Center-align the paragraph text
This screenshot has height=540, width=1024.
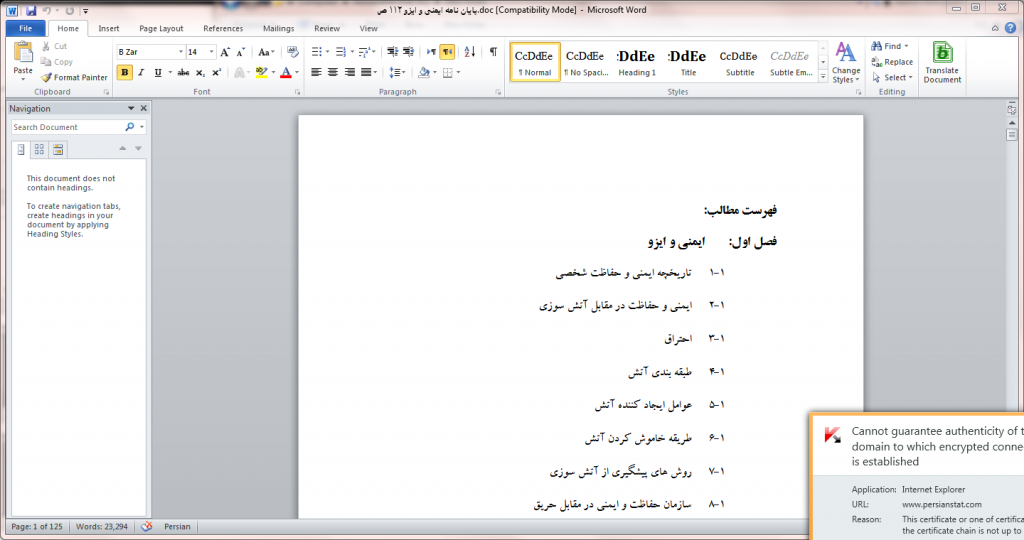[333, 73]
